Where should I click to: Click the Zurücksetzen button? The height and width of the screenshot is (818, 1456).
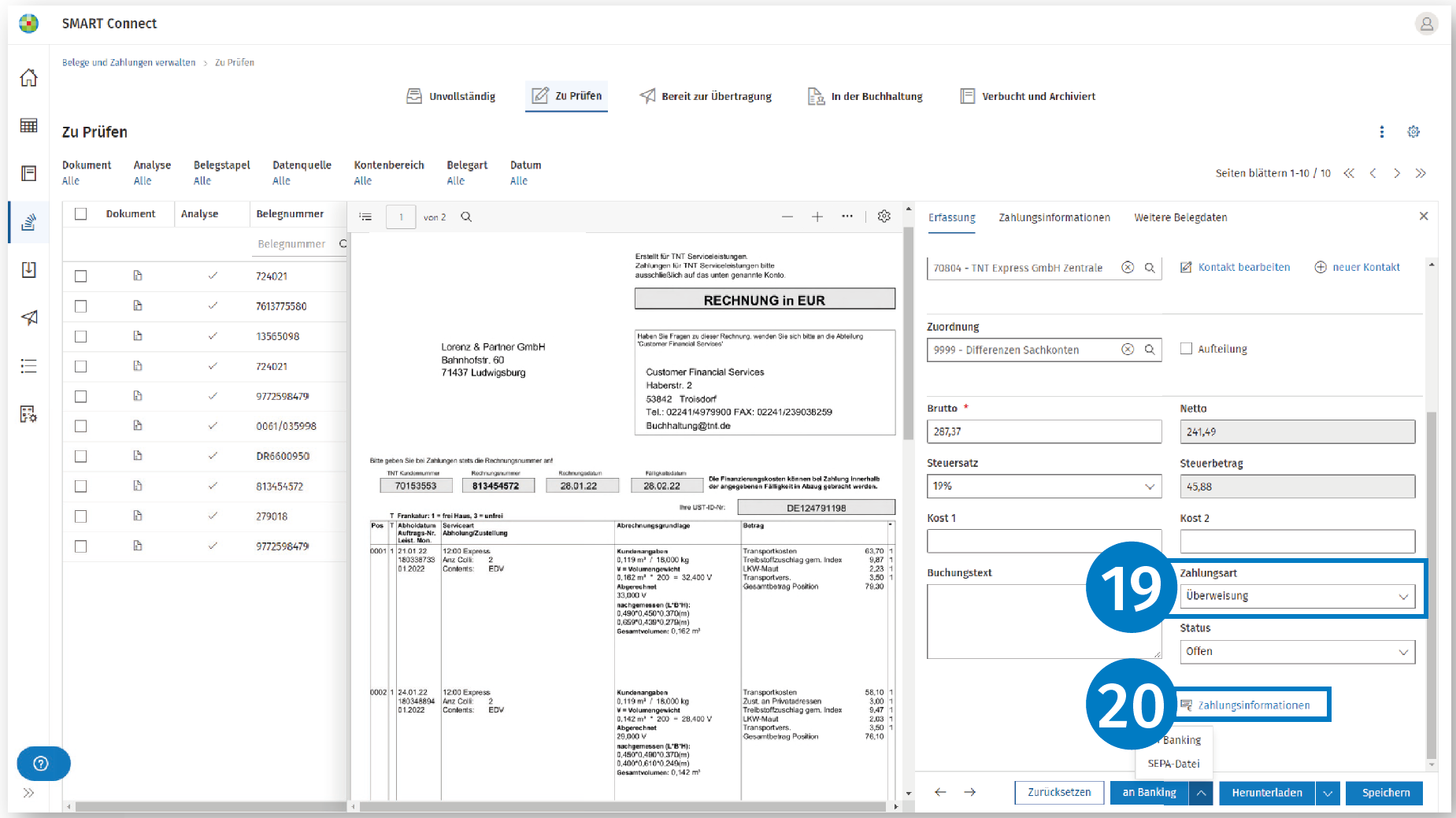(x=1059, y=793)
